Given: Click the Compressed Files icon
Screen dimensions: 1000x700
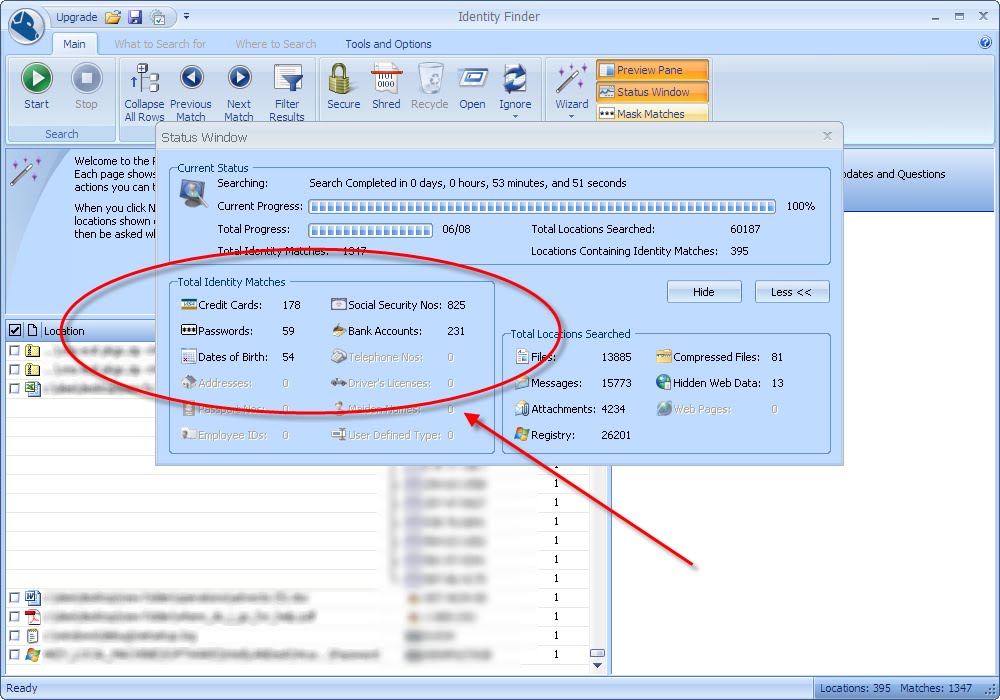Looking at the screenshot, I should 663,356.
